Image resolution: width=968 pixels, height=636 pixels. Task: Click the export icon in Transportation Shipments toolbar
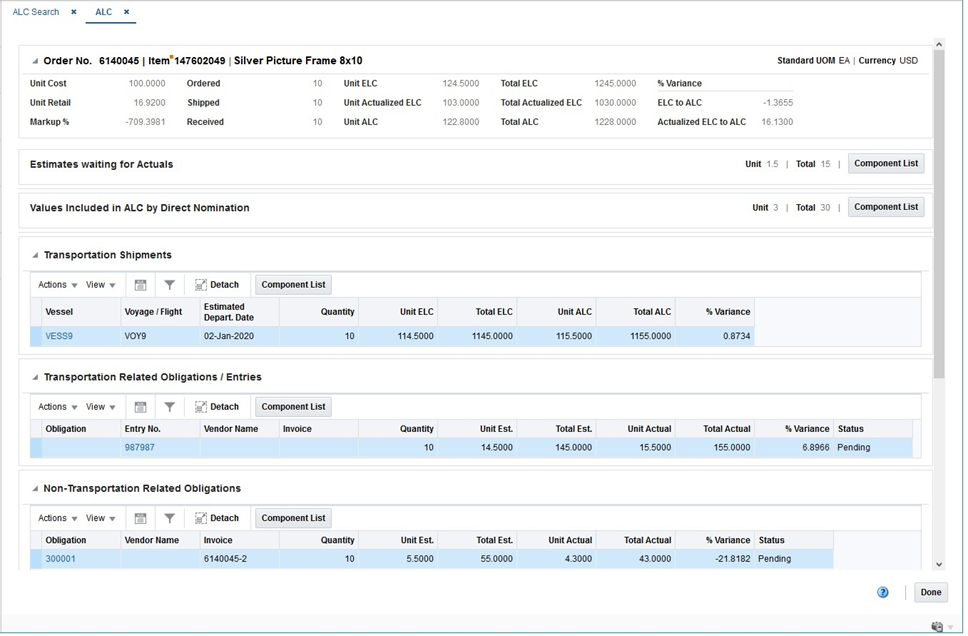141,286
